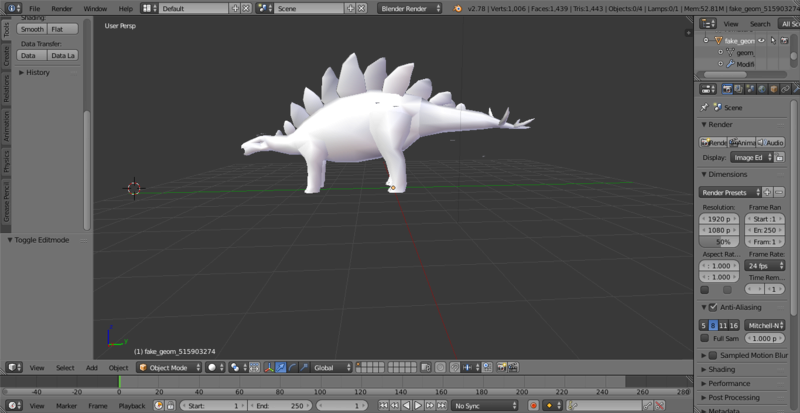
Task: Click the Data La (layout) button
Action: coord(63,55)
